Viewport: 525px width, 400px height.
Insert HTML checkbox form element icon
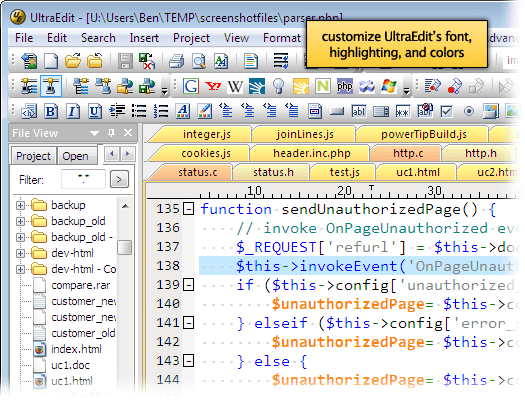[x=447, y=111]
